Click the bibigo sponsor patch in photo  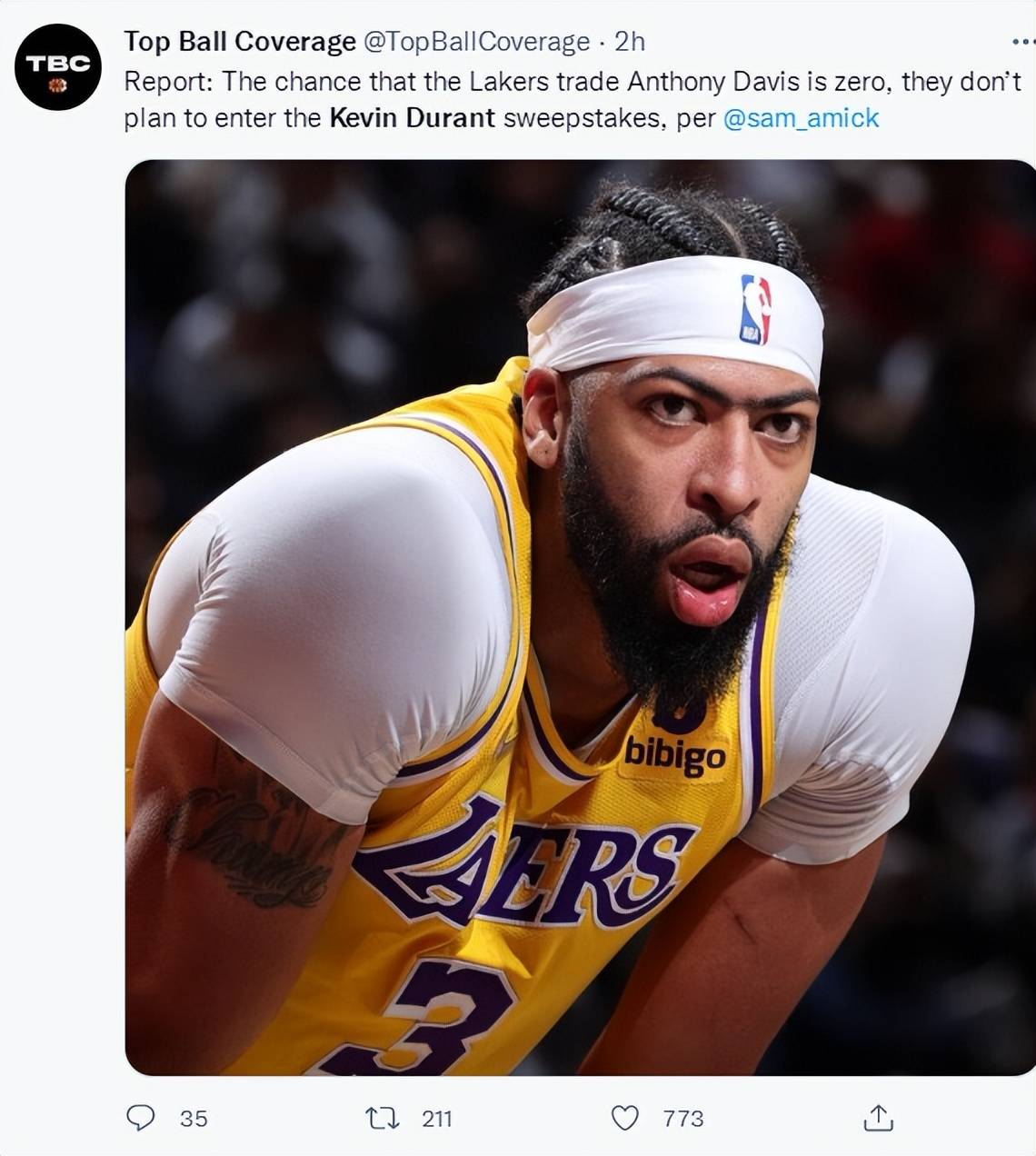[675, 755]
